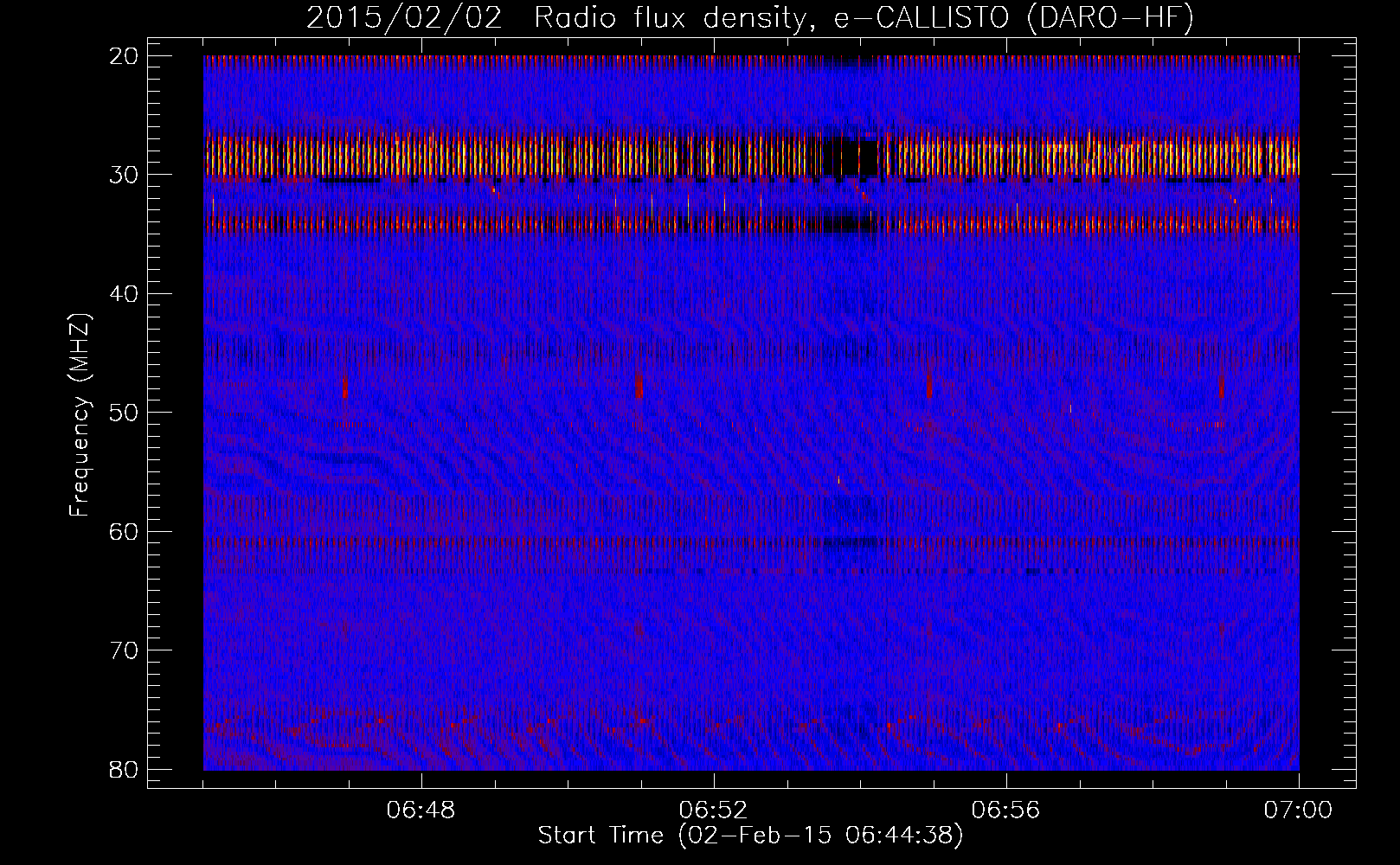
Task: Click the 06:52 time tick label
Action: pos(714,811)
